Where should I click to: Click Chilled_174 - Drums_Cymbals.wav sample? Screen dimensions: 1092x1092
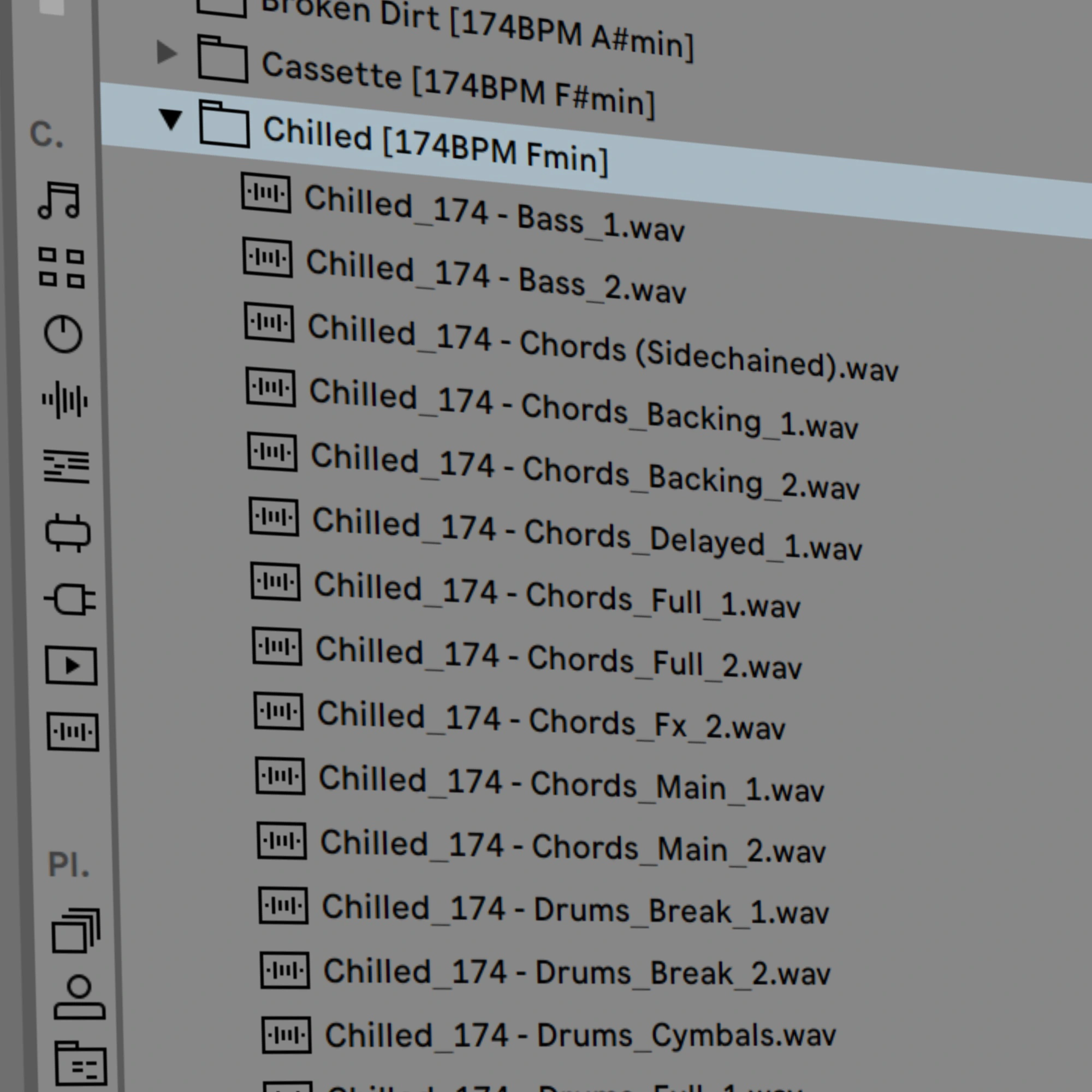click(x=579, y=1035)
